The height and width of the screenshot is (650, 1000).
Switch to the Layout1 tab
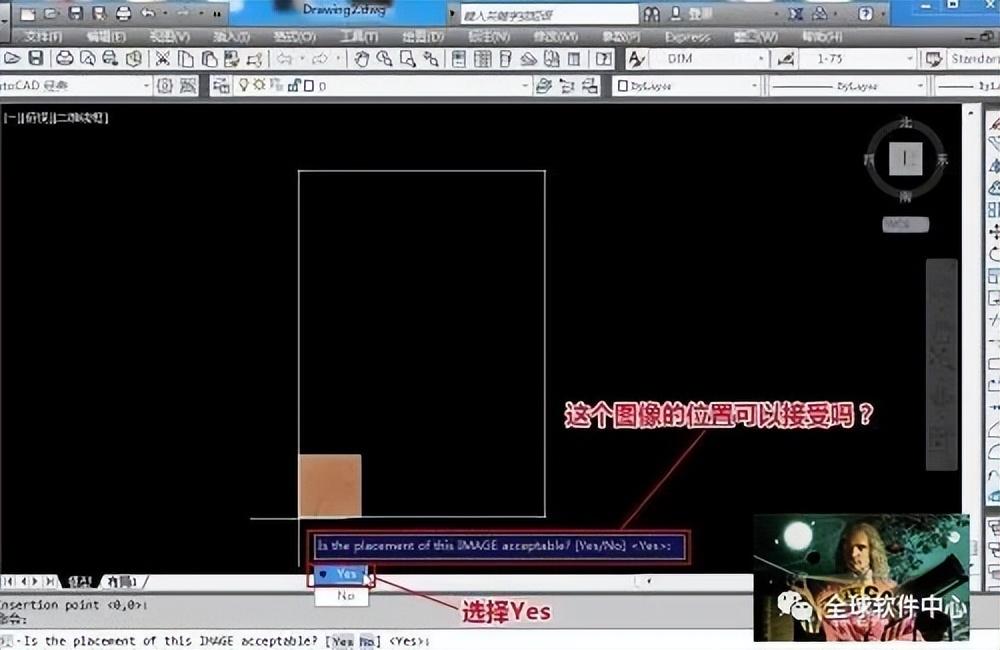point(122,582)
